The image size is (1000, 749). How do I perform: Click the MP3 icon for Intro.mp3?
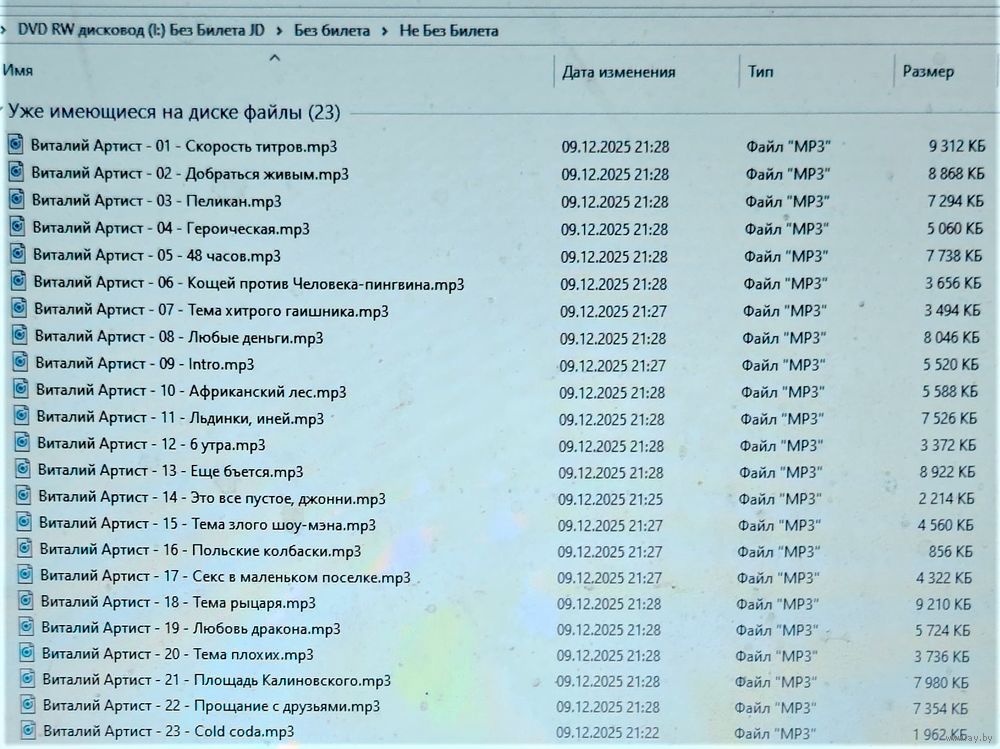21,362
